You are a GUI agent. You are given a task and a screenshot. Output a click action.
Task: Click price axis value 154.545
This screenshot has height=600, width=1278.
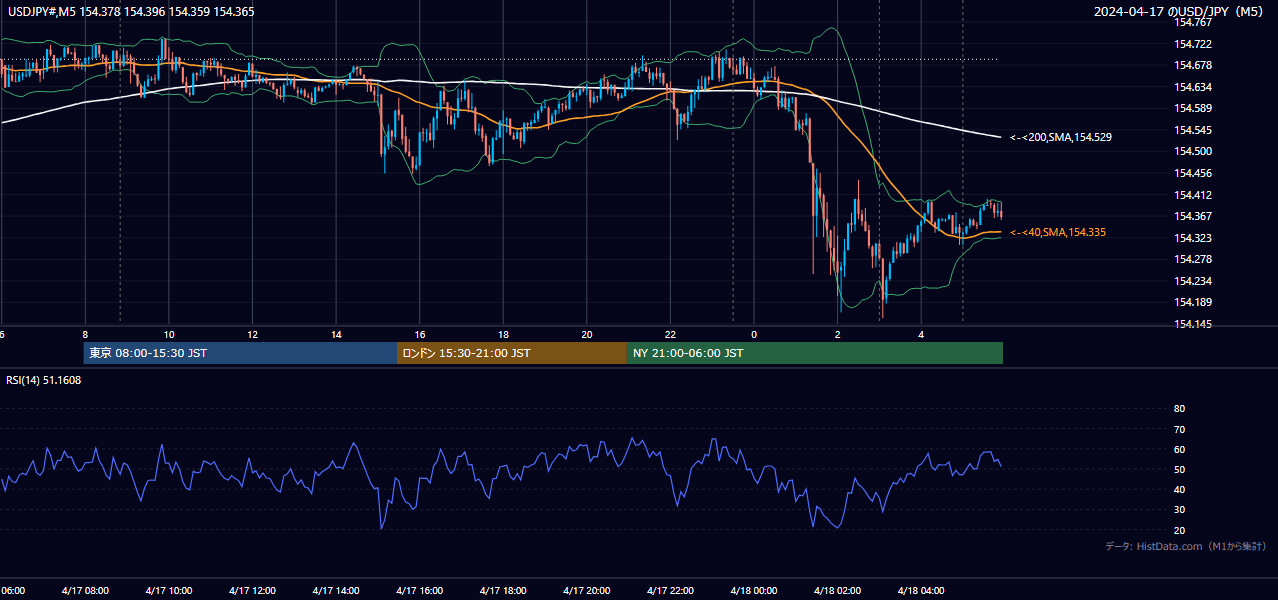click(x=1192, y=130)
